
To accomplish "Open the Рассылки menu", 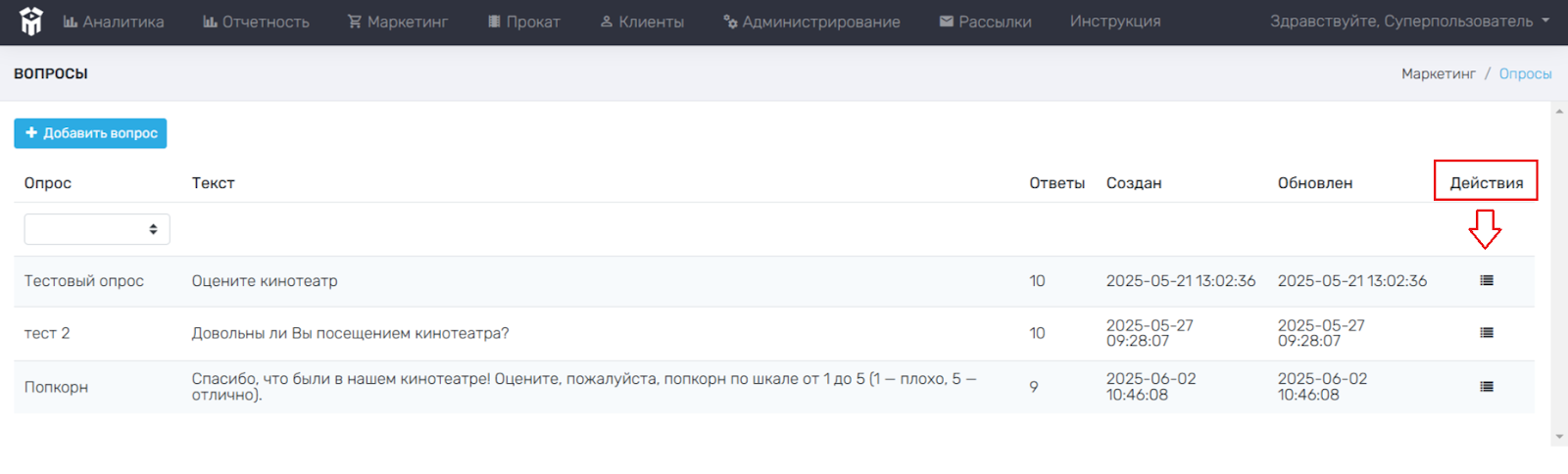I will pos(985,22).
